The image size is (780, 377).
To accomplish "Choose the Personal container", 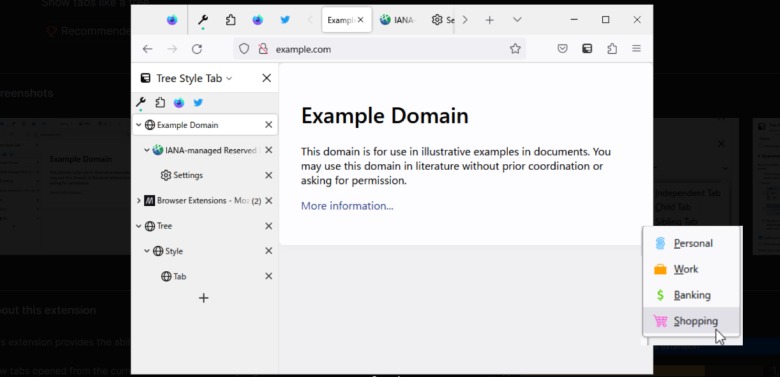I will [x=691, y=243].
